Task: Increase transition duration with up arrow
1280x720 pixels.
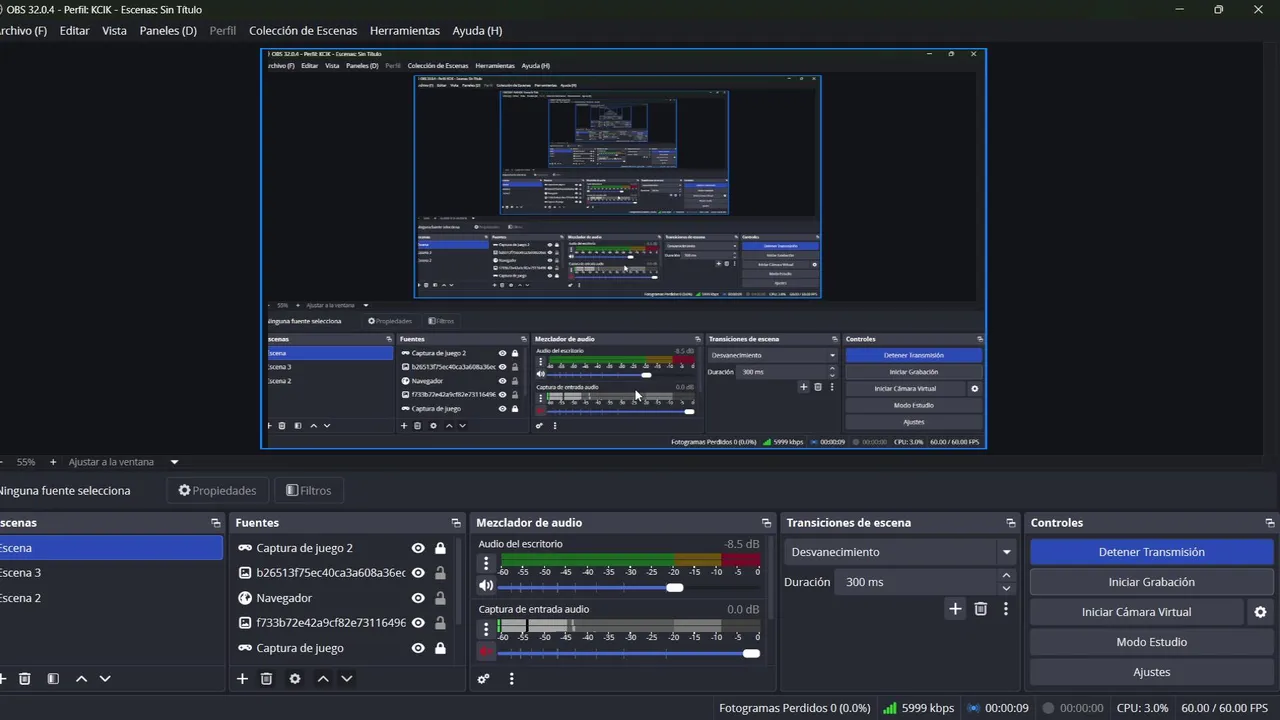Action: pos(1006,576)
